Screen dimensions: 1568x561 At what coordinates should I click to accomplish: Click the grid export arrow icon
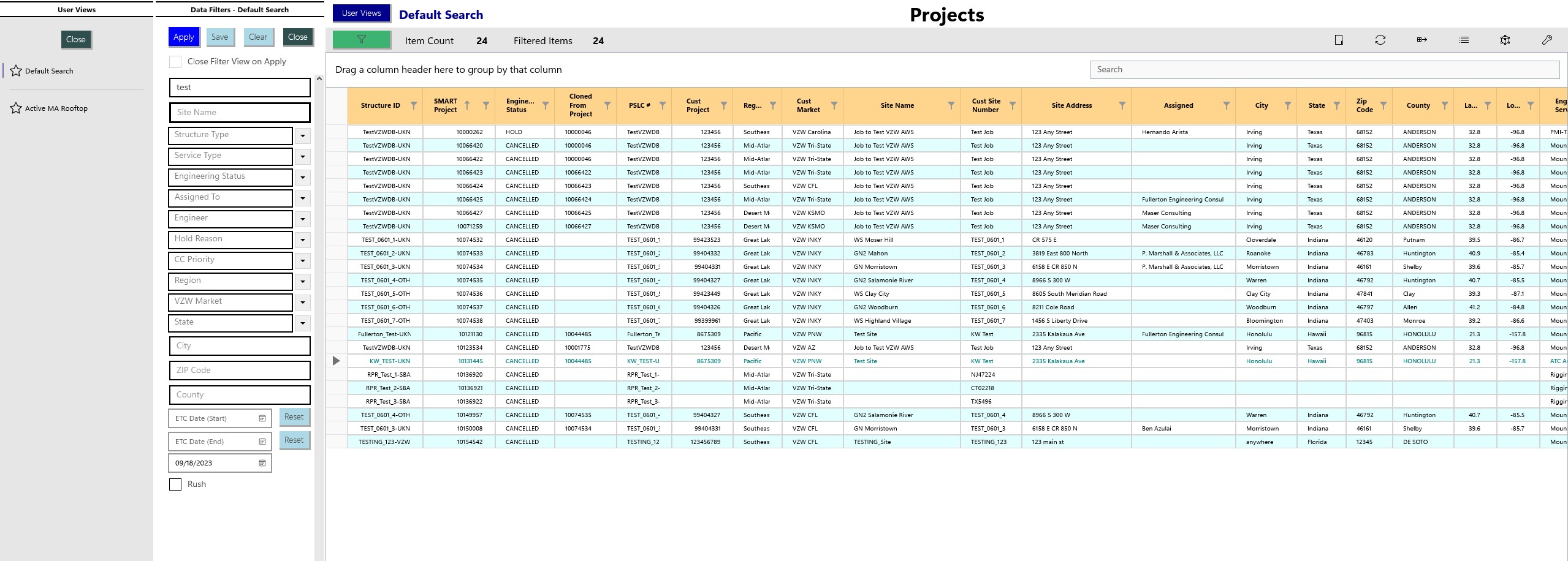coord(1421,40)
